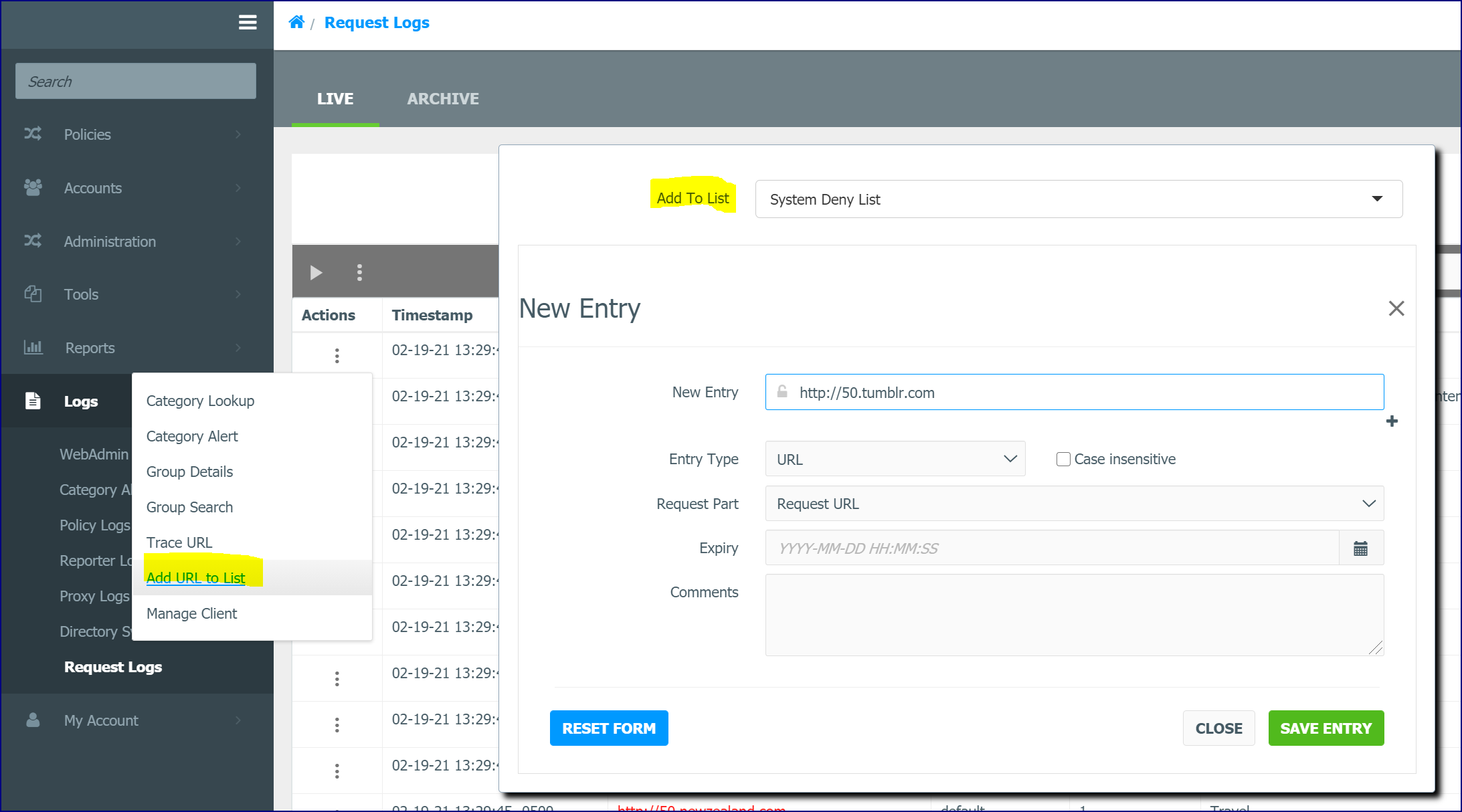Screen dimensions: 1462x812
Task: Click the sidebar Search field
Action: pos(136,81)
